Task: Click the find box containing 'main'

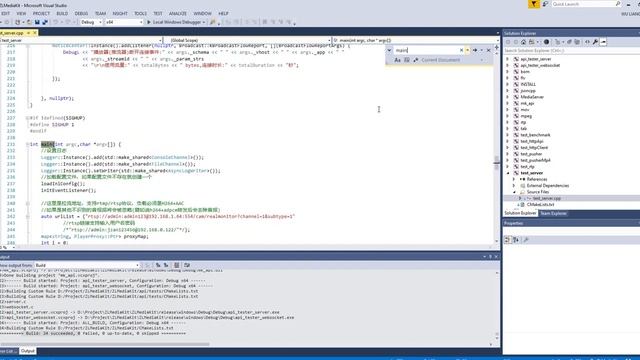Action: click(x=425, y=50)
